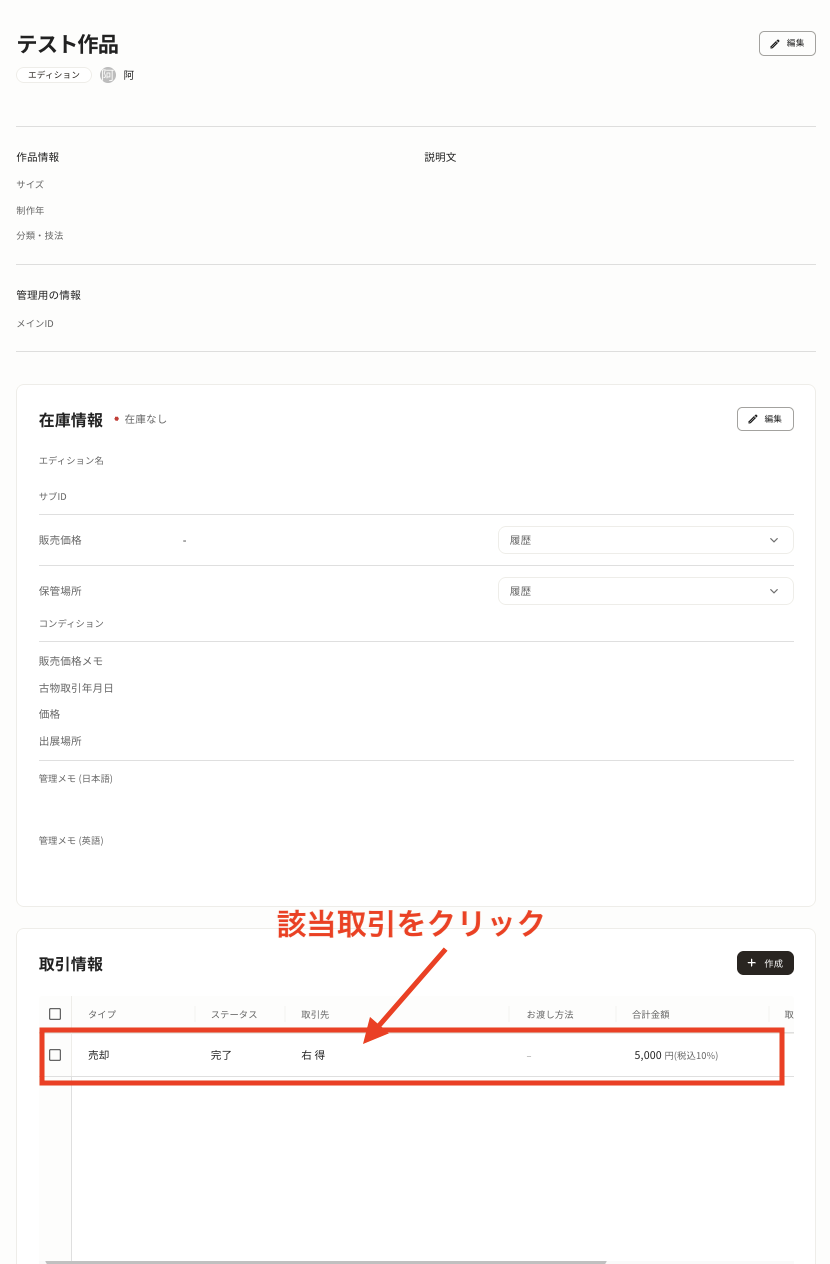Click the エディション badge under the title
The width and height of the screenshot is (830, 1264).
click(x=53, y=74)
